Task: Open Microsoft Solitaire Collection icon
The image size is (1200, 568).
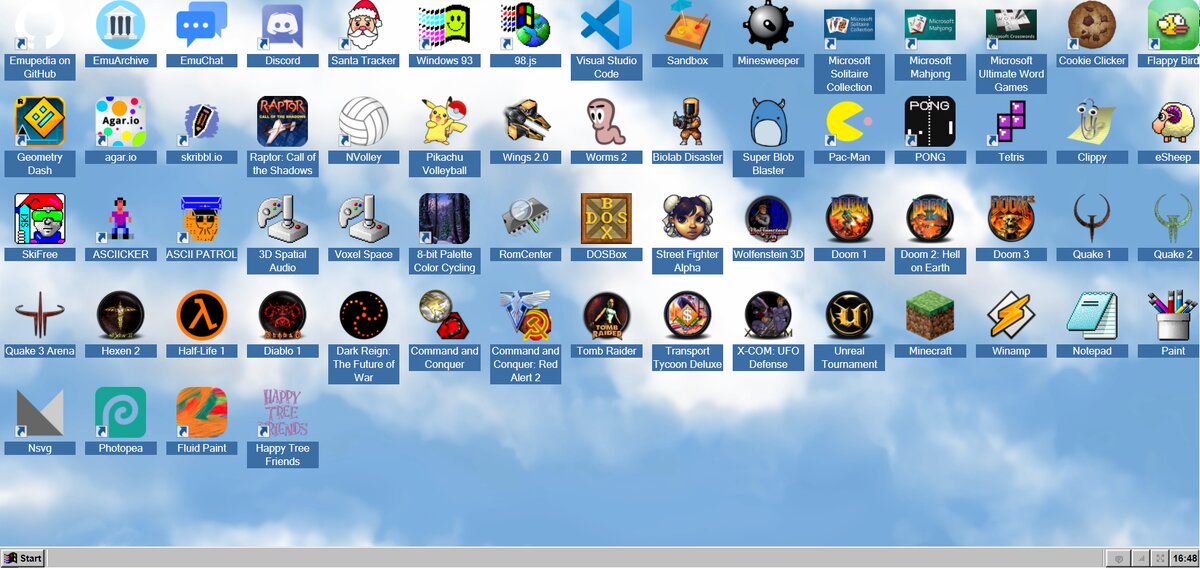Action: click(849, 25)
